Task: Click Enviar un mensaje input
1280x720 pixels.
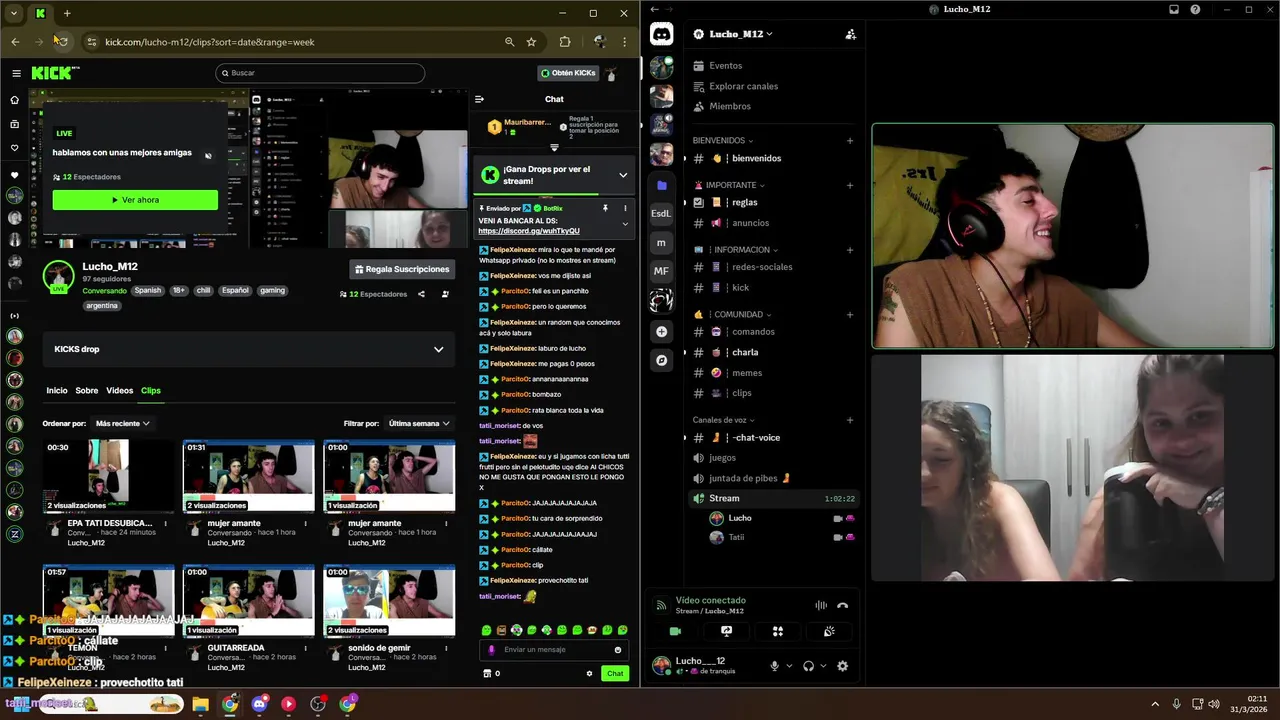Action: point(554,650)
